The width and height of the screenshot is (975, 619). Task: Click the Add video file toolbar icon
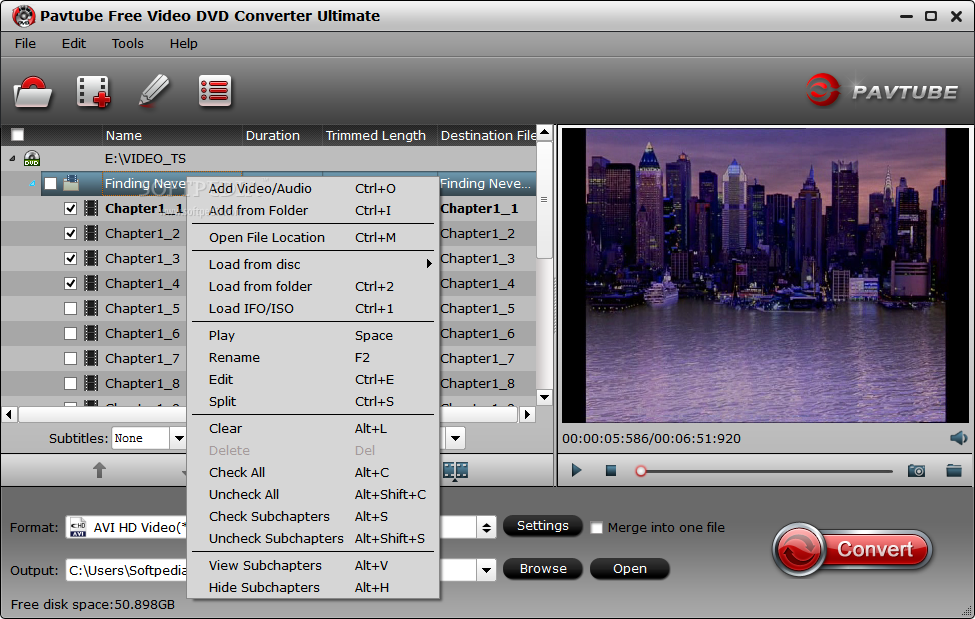(93, 92)
